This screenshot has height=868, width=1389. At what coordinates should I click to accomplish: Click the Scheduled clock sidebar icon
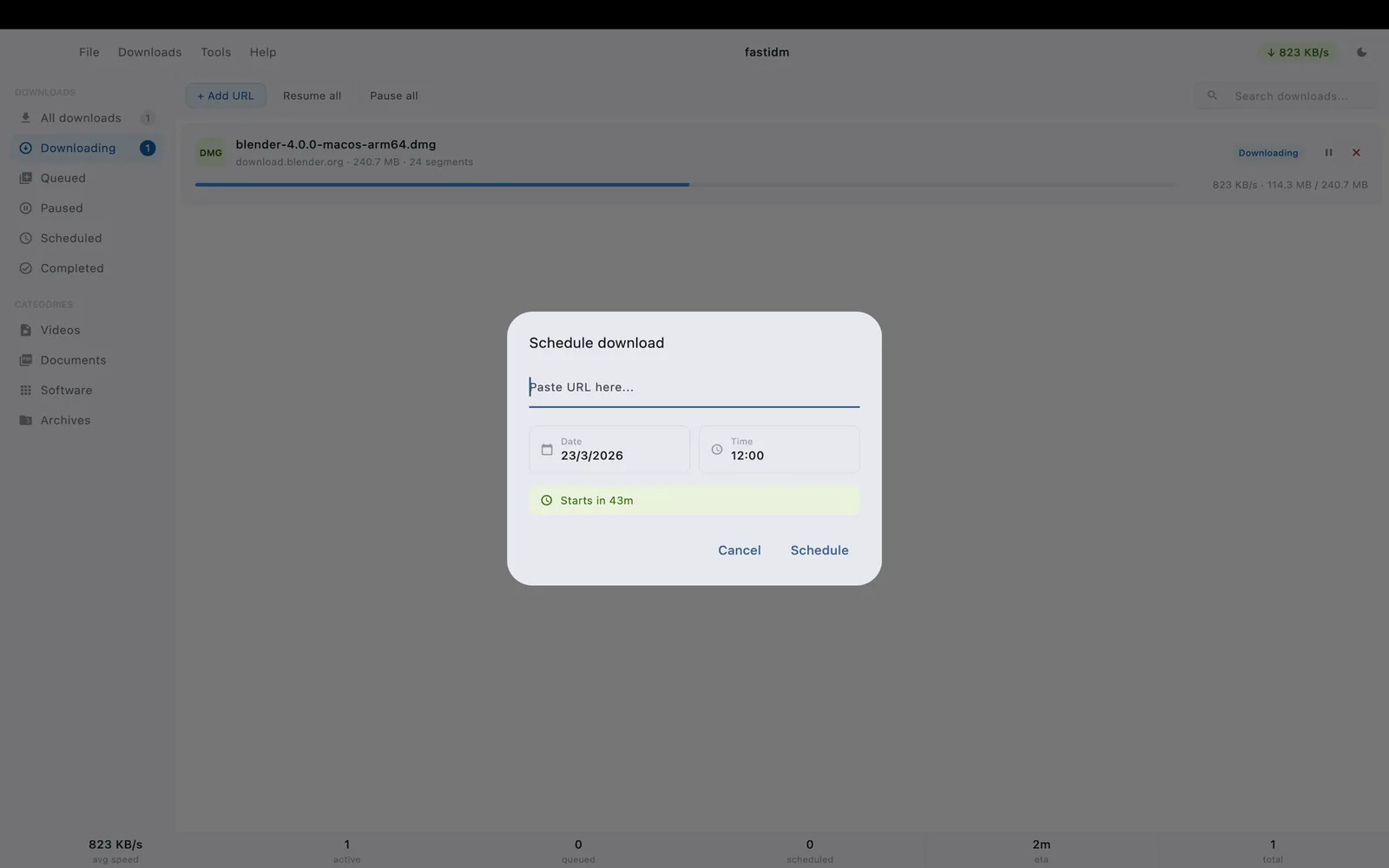(25, 238)
